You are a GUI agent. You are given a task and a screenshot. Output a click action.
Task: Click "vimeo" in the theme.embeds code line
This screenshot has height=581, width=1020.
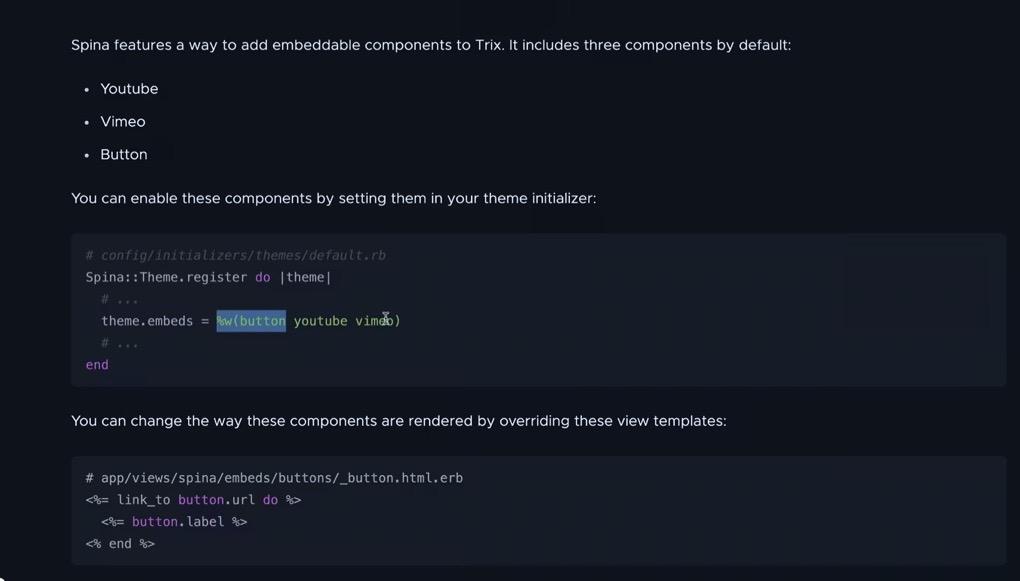click(x=373, y=321)
